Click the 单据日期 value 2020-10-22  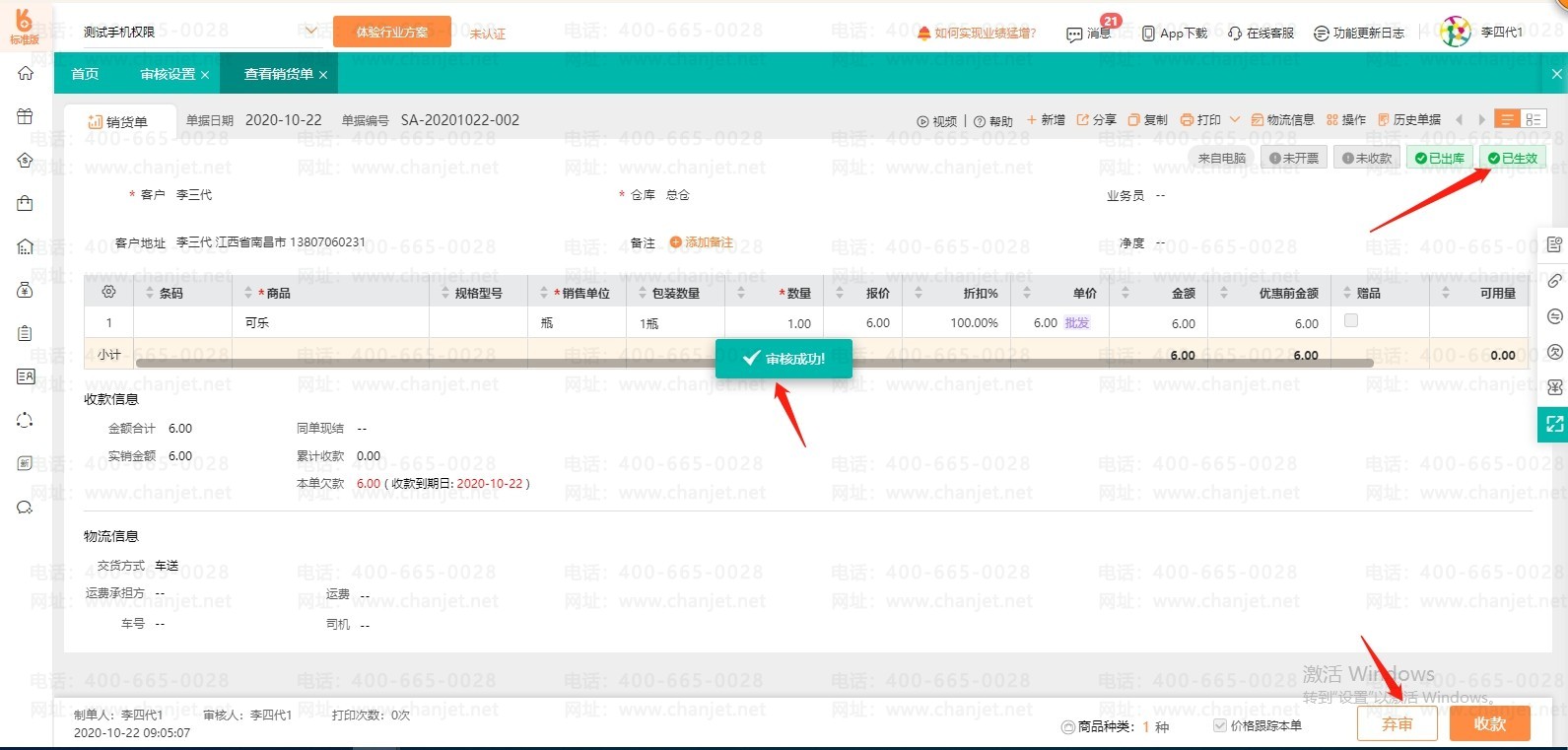(x=284, y=120)
